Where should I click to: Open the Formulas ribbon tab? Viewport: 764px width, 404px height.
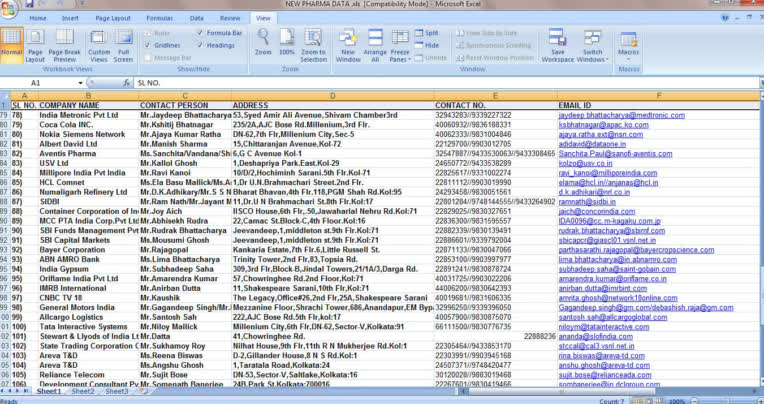pos(159,18)
